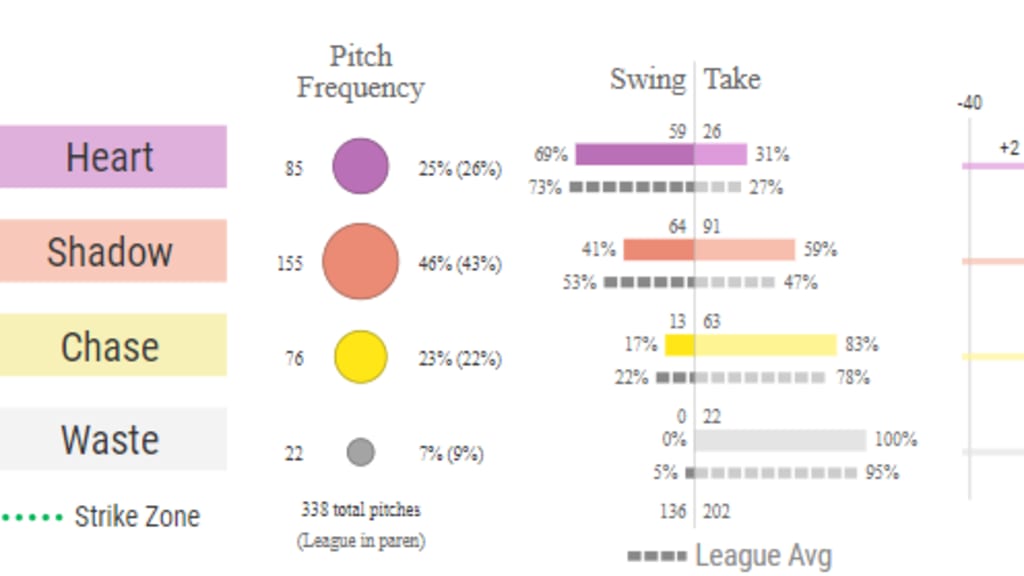Click the Chase 83% take bar
This screenshot has width=1024, height=576.
click(765, 345)
